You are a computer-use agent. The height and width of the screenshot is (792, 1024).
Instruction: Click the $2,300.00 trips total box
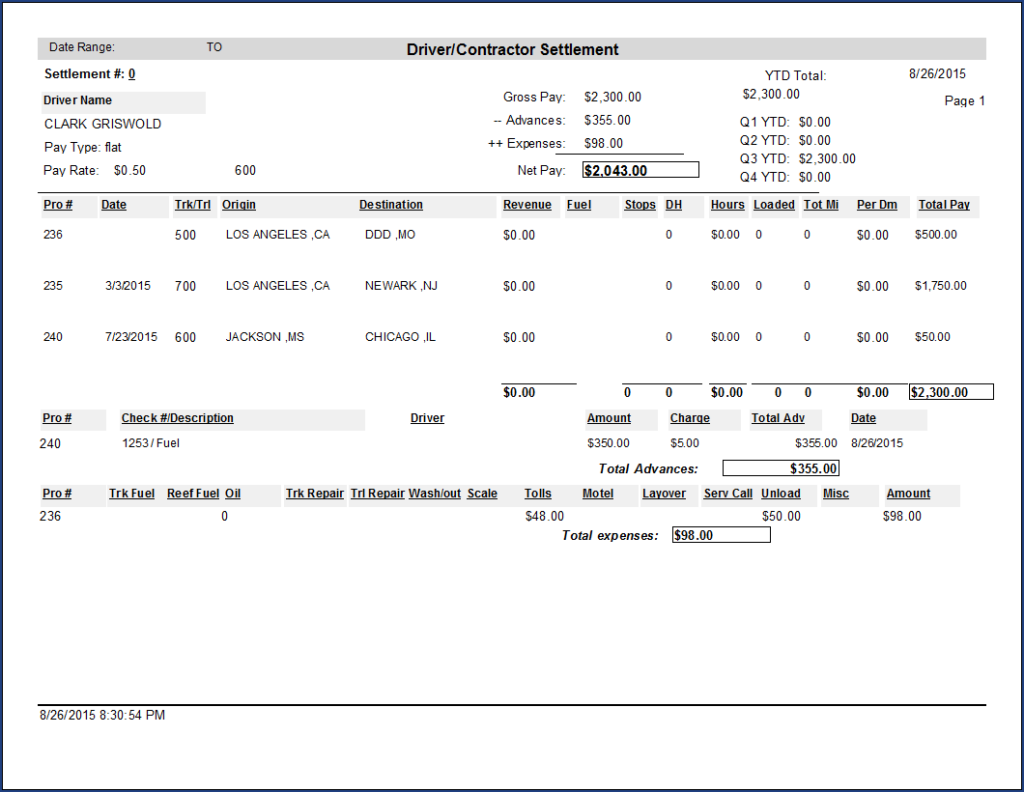point(950,392)
